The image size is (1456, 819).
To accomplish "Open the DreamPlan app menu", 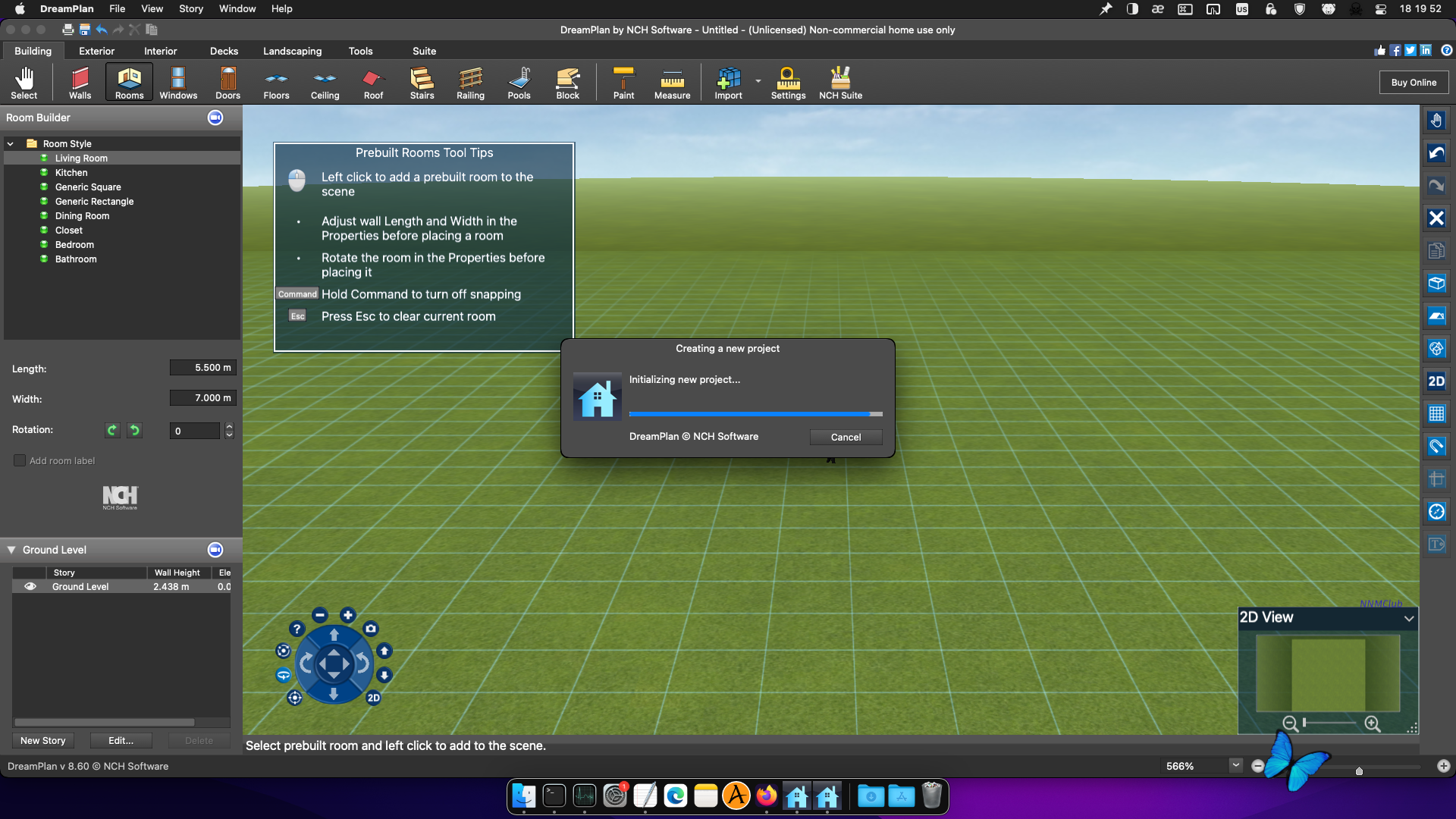I will click(67, 8).
